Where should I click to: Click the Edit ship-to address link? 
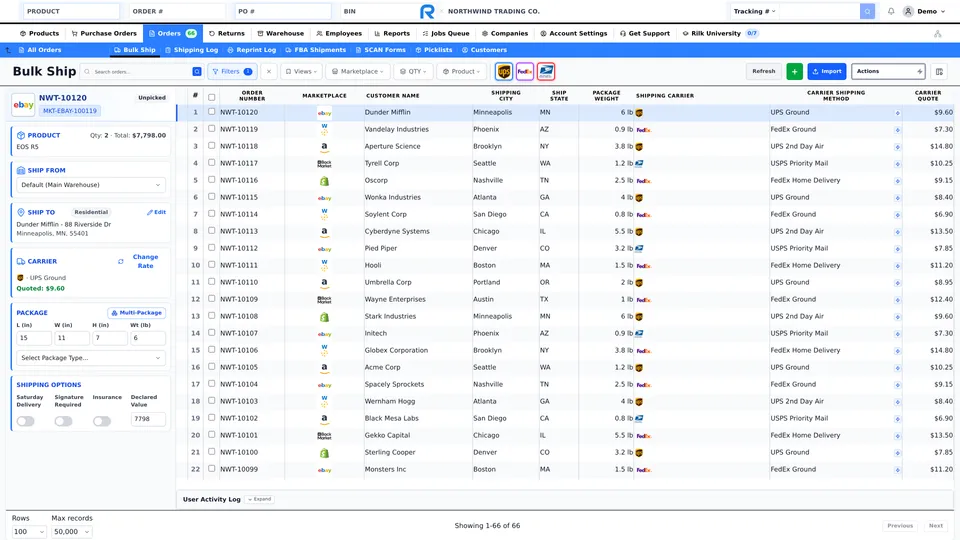point(156,212)
